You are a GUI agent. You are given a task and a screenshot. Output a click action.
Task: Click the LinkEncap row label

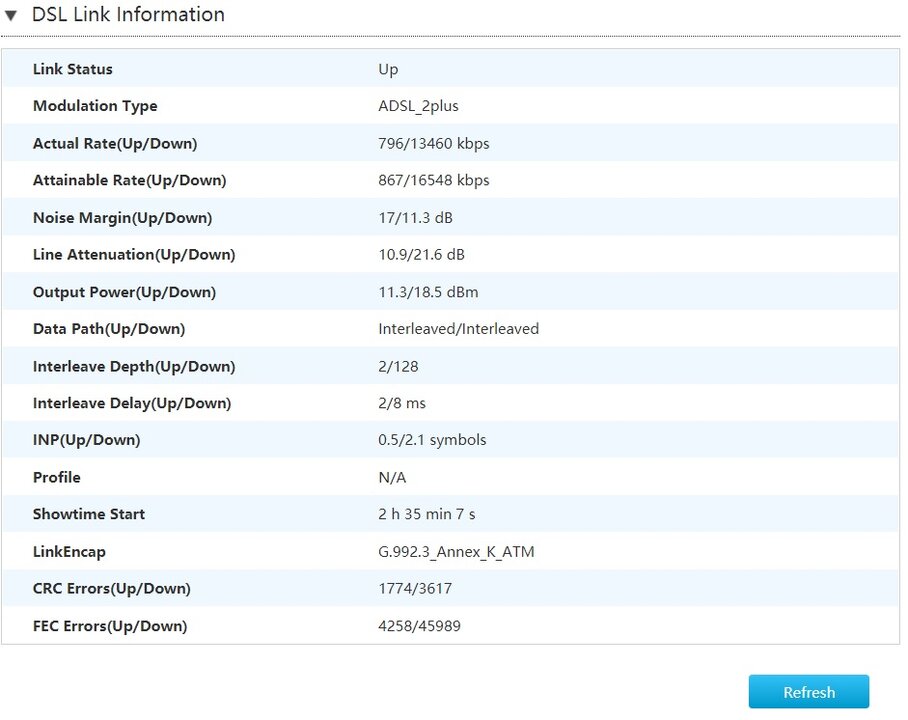coord(69,552)
